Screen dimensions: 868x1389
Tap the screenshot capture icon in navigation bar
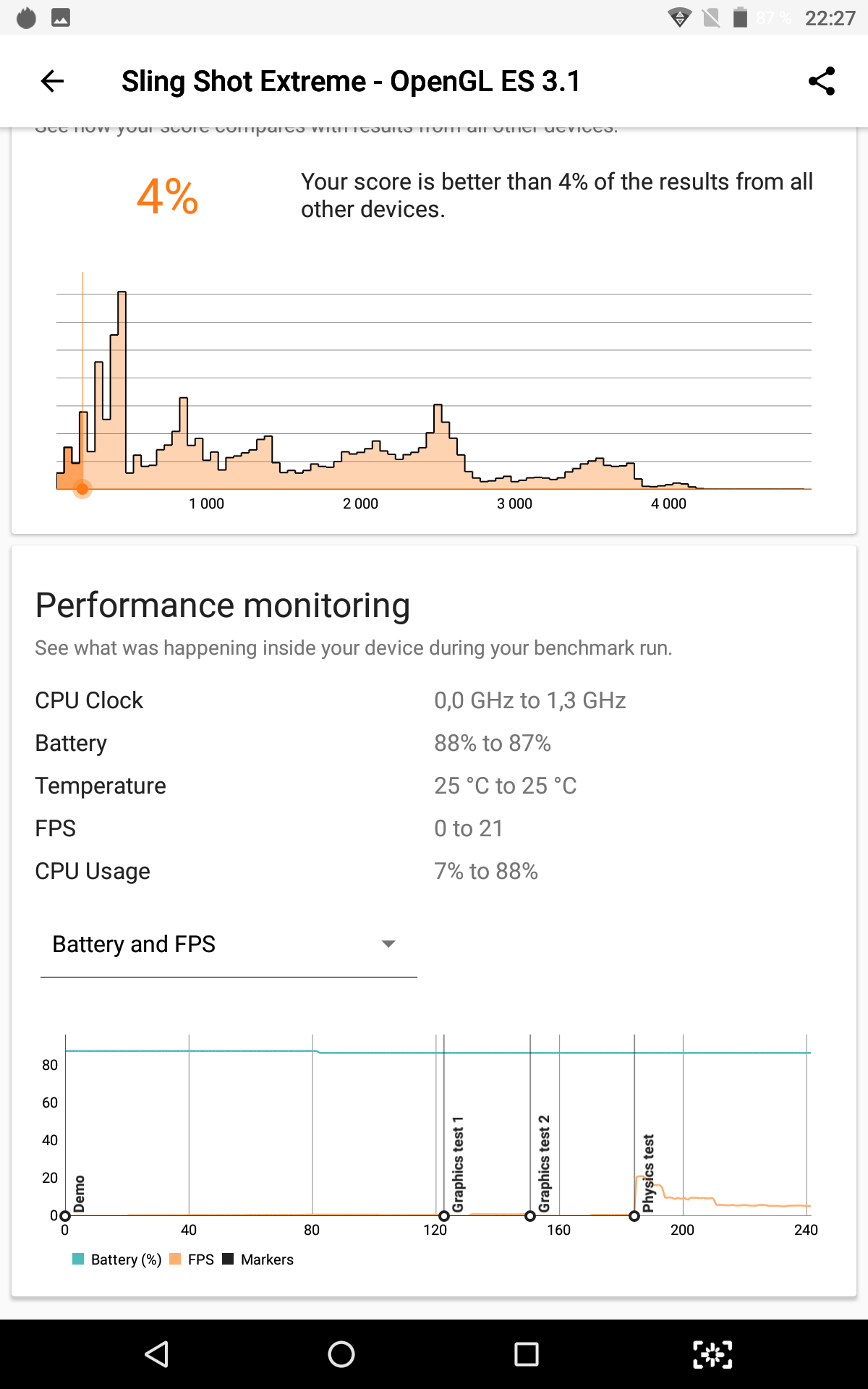pyautogui.click(x=712, y=1354)
